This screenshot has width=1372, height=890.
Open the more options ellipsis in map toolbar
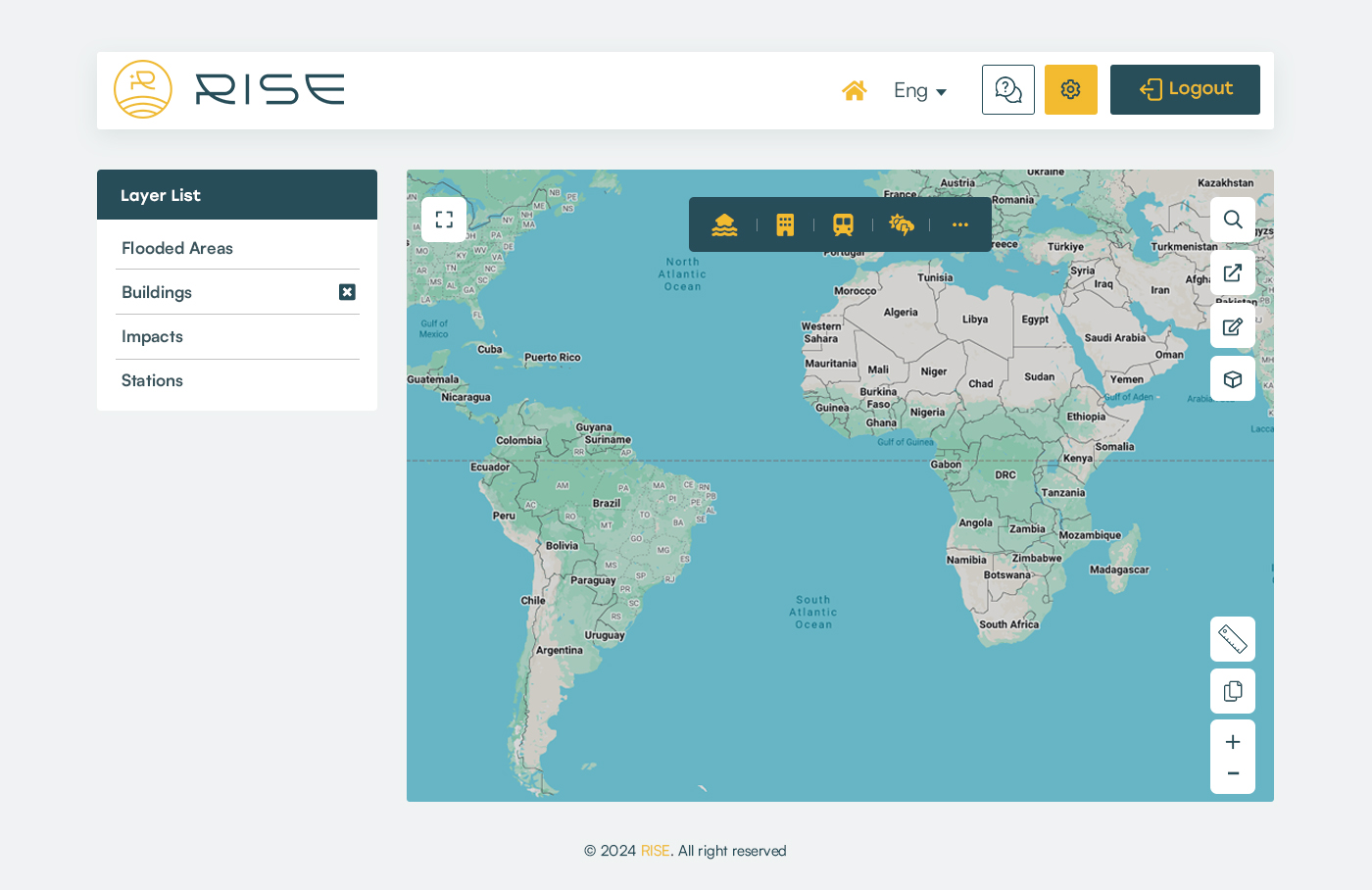[x=959, y=224]
